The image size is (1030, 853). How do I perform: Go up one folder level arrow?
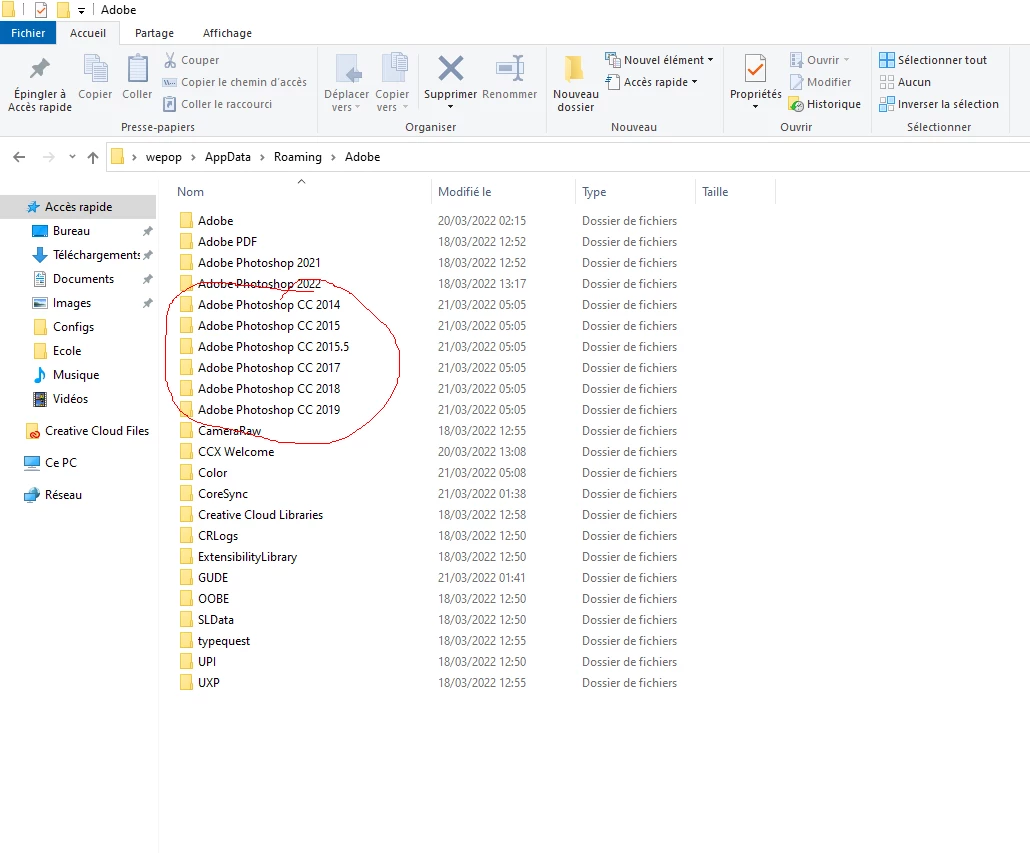(93, 157)
